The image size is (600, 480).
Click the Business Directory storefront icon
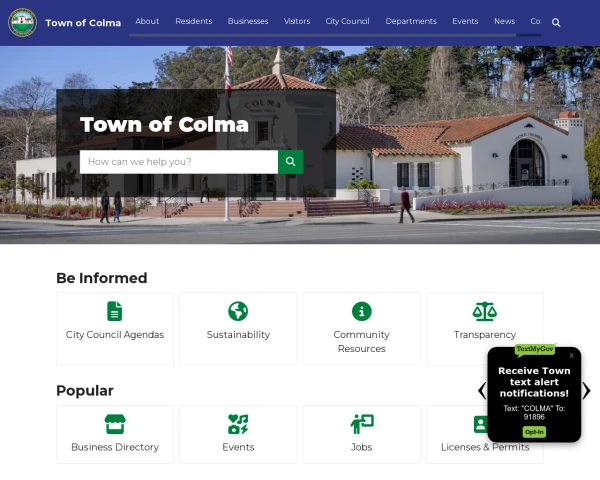pos(115,424)
